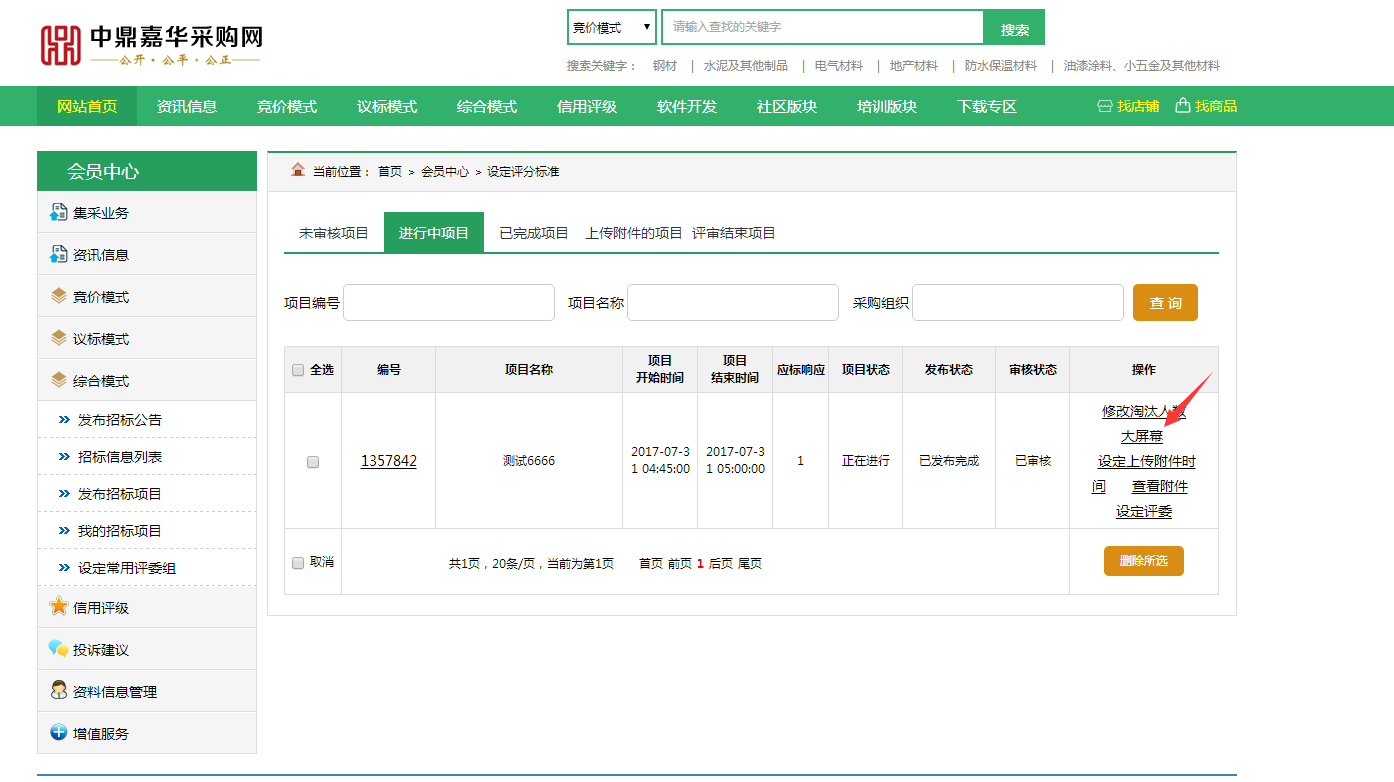Click the double-arrow icon before 发布招标公告
The width and height of the screenshot is (1394, 782).
tap(65, 420)
